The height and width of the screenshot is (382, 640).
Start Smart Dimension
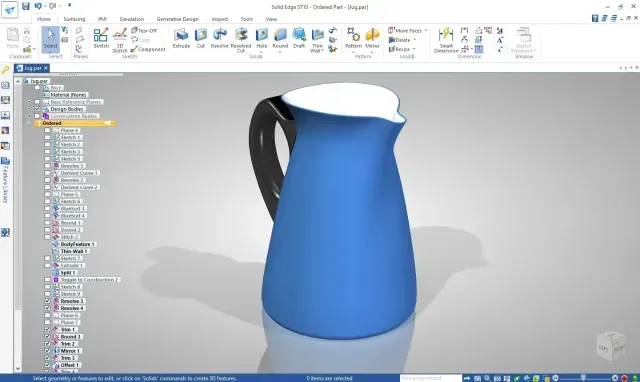click(446, 40)
